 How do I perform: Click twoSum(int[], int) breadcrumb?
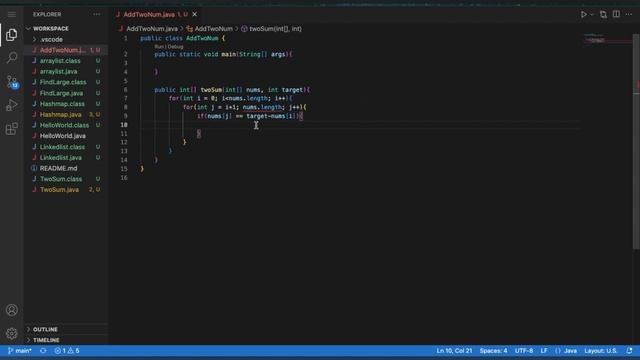[x=275, y=29]
